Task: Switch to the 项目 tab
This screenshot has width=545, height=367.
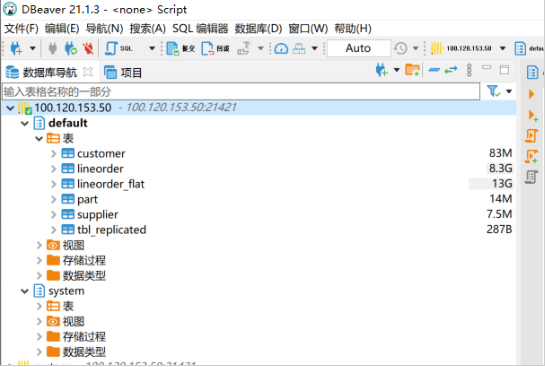Action: pos(123,73)
